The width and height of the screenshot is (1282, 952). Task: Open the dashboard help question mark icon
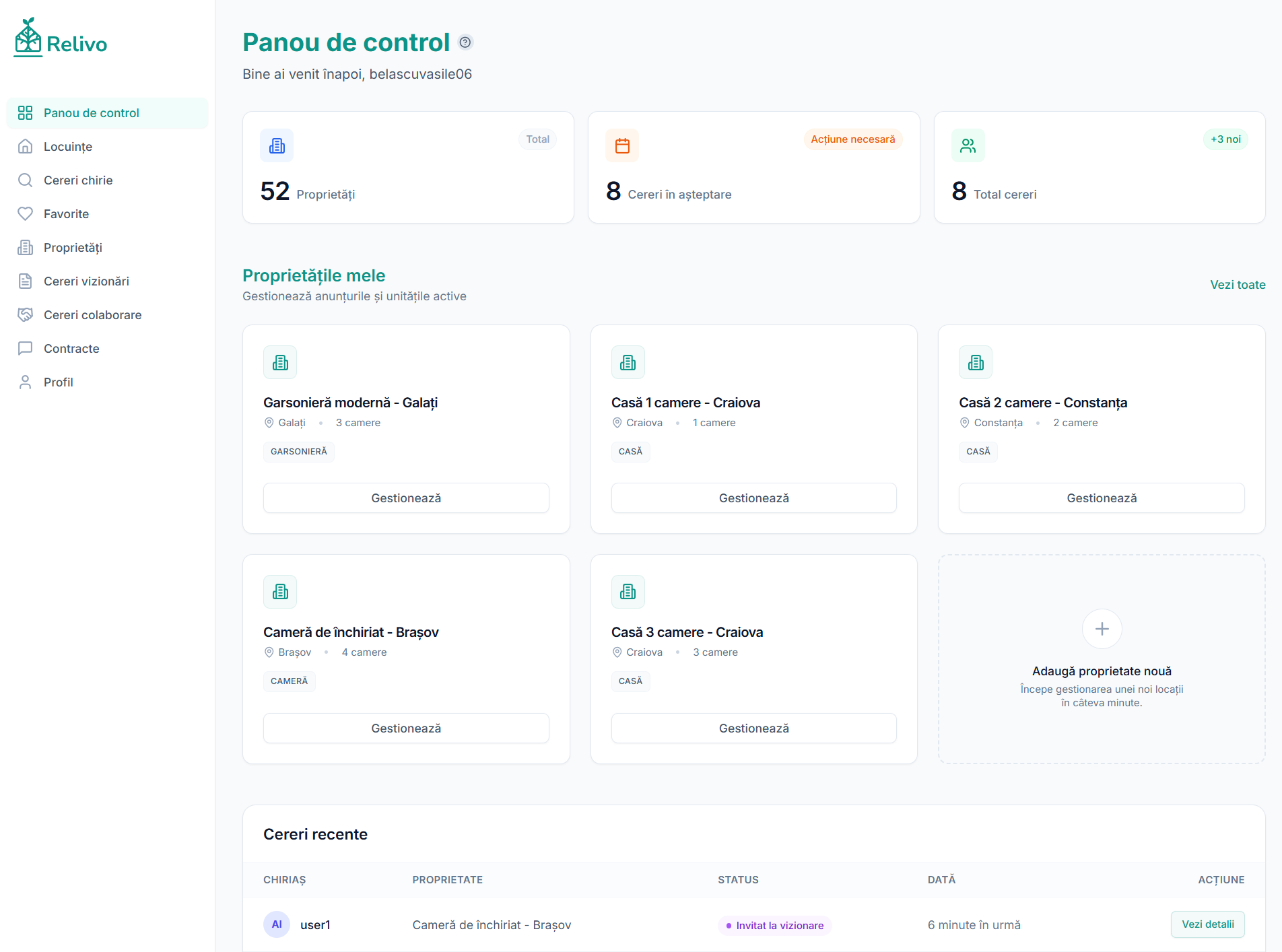(x=464, y=42)
